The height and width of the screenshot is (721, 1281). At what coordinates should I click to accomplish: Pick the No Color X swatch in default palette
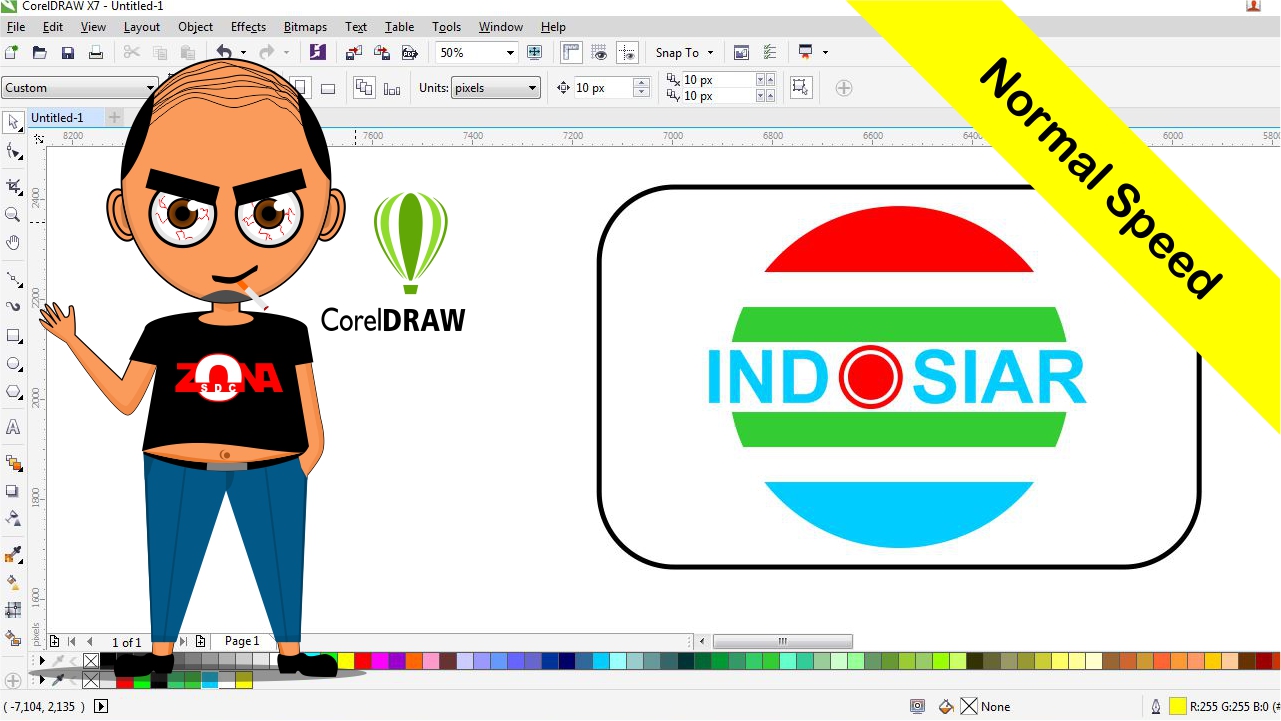(91, 661)
